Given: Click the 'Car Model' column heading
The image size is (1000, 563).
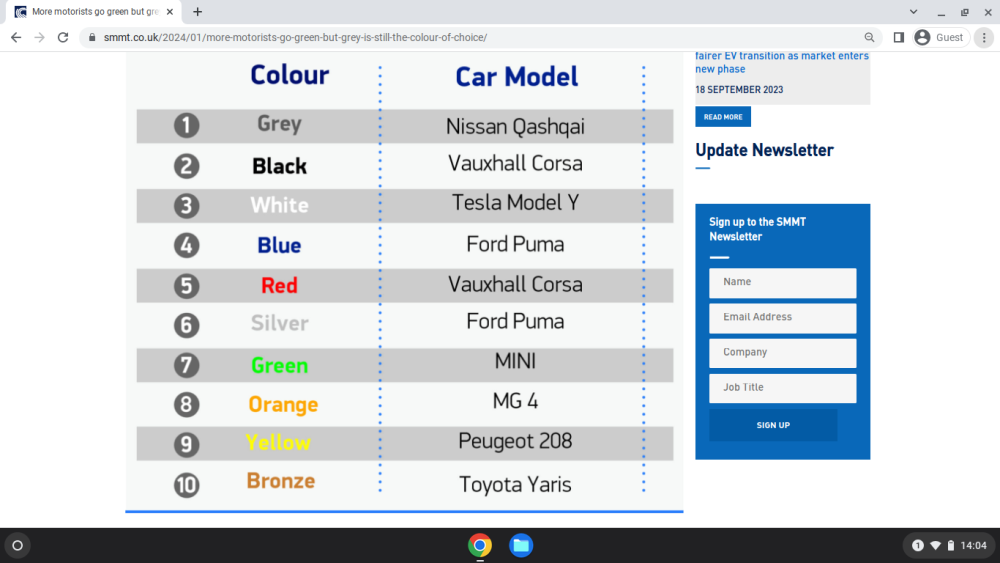Looking at the screenshot, I should click(517, 77).
